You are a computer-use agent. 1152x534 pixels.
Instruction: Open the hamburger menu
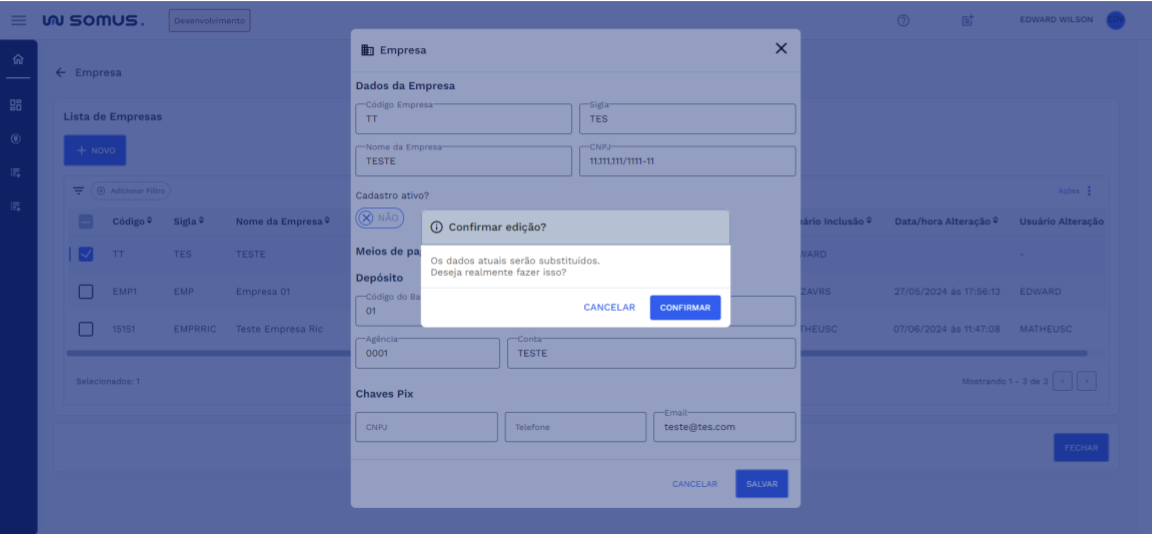pos(18,20)
